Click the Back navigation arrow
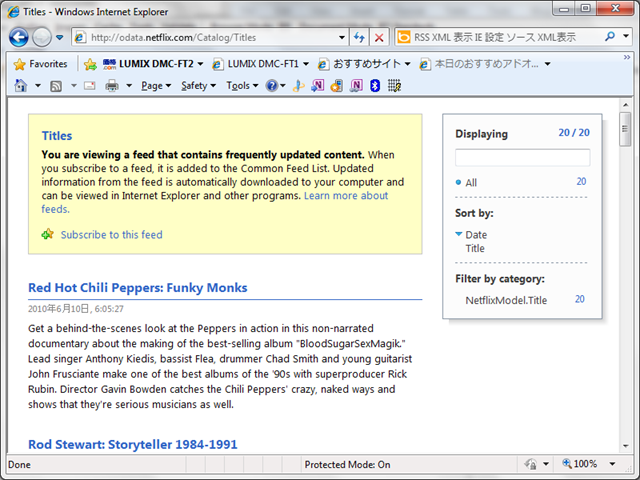This screenshot has width=640, height=480. coord(18,38)
